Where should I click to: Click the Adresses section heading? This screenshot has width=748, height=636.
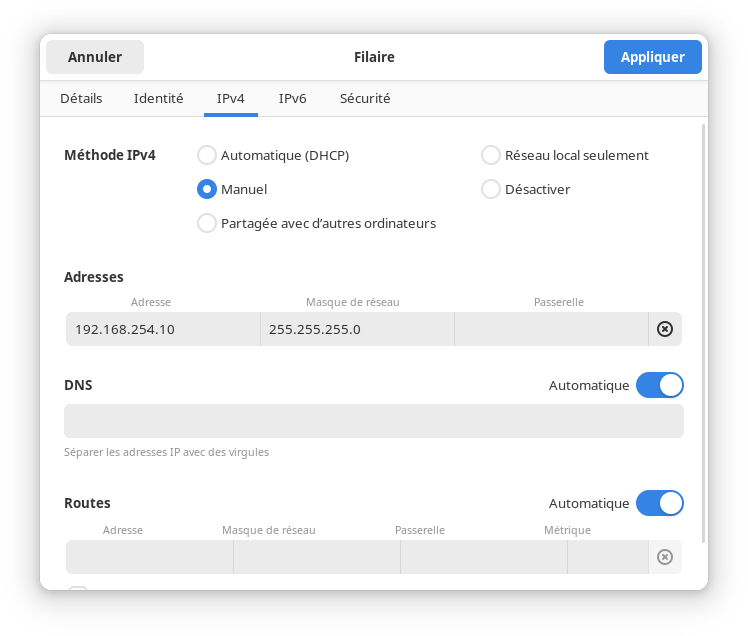[94, 277]
